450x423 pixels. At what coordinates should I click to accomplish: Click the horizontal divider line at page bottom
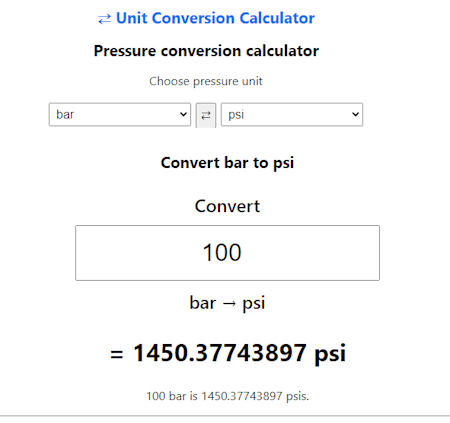coord(225,416)
